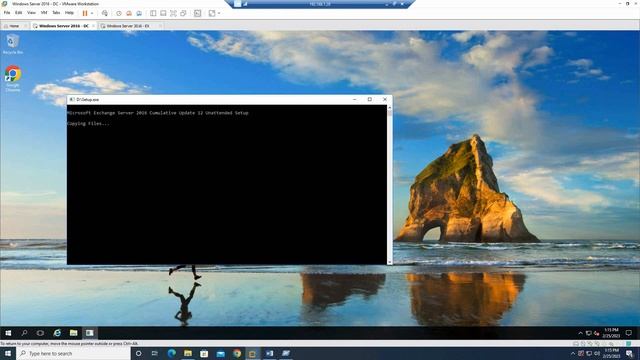Screen dimensions: 640x360
Task: Open the Mail app from host taskbar
Action: tap(220, 353)
